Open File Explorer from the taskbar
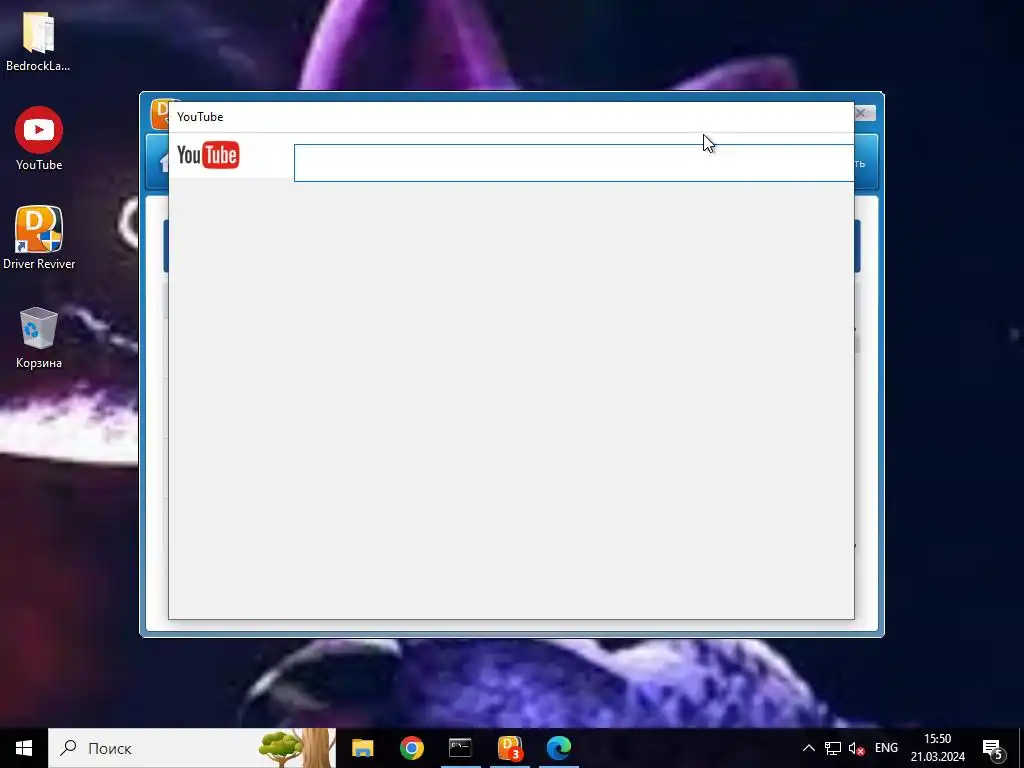The image size is (1024, 768). click(362, 748)
